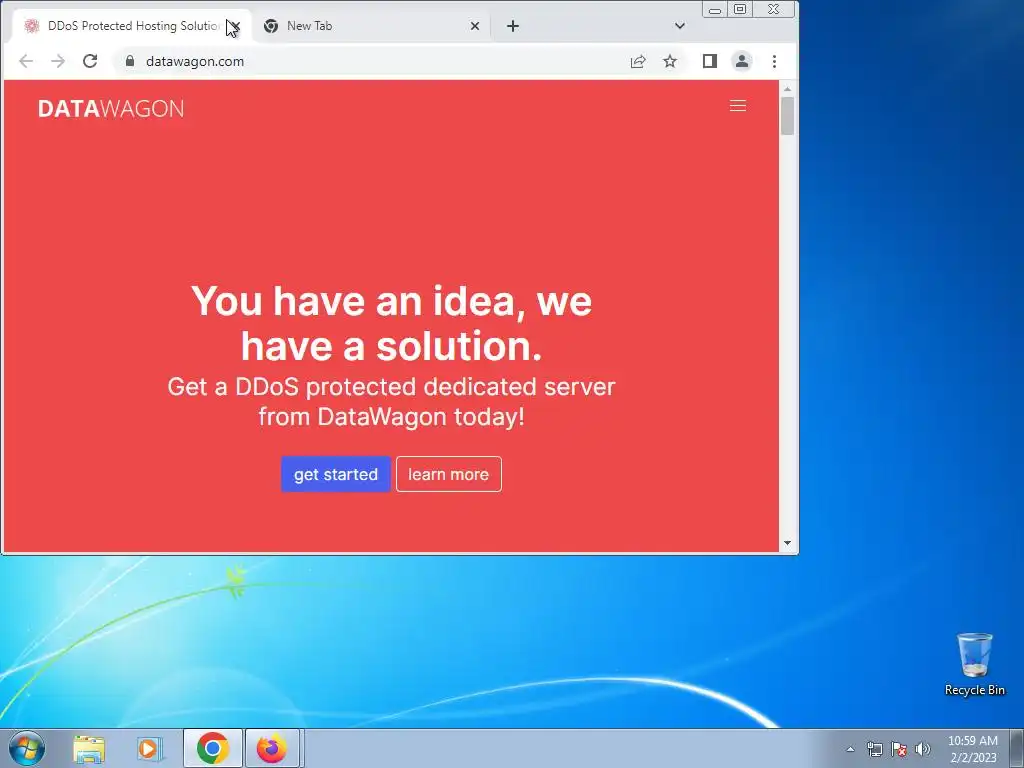Image resolution: width=1024 pixels, height=768 pixels.
Task: Click the learn more button
Action: [x=449, y=474]
